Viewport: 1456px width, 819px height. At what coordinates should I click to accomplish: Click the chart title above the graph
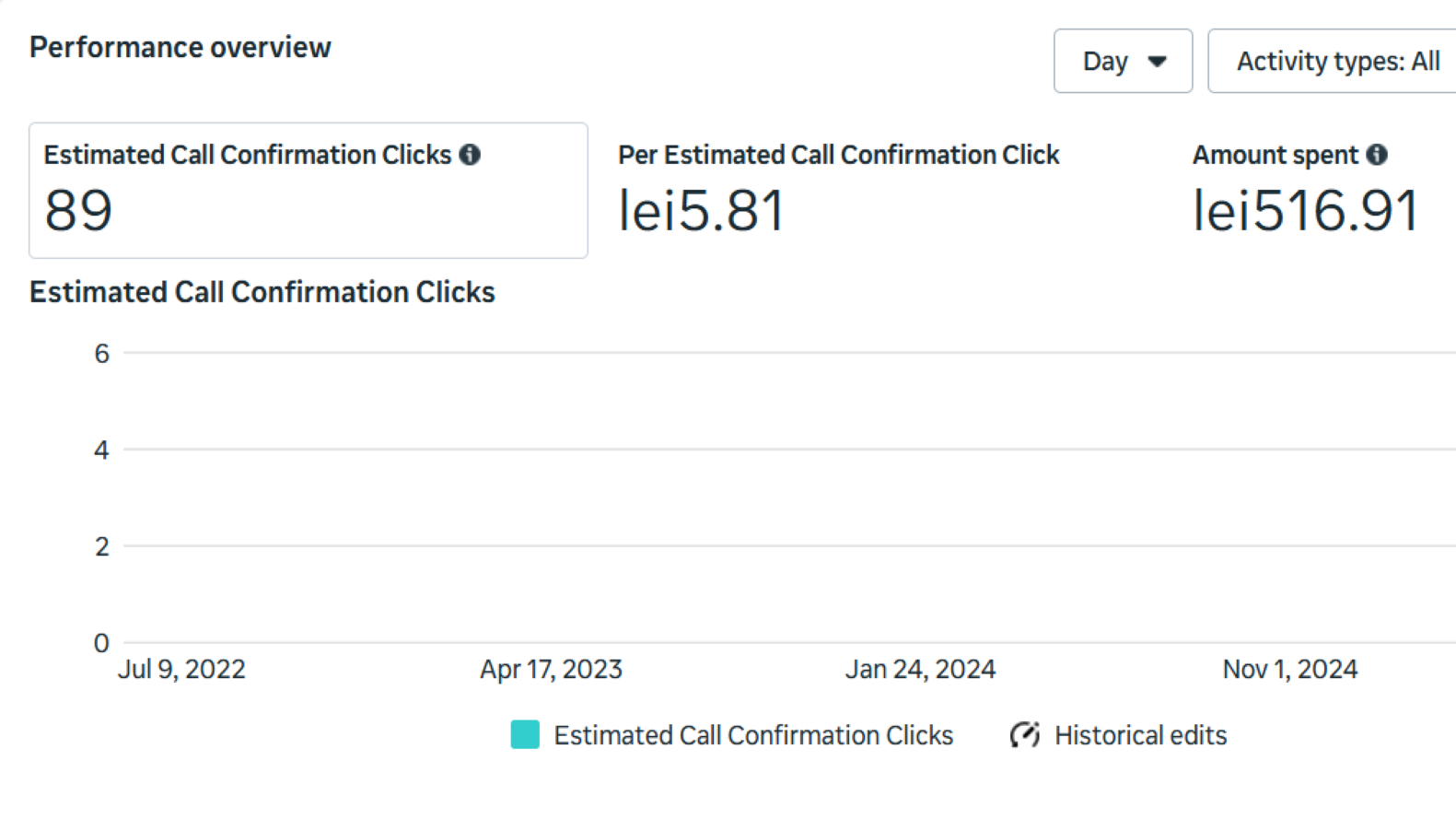pos(262,292)
